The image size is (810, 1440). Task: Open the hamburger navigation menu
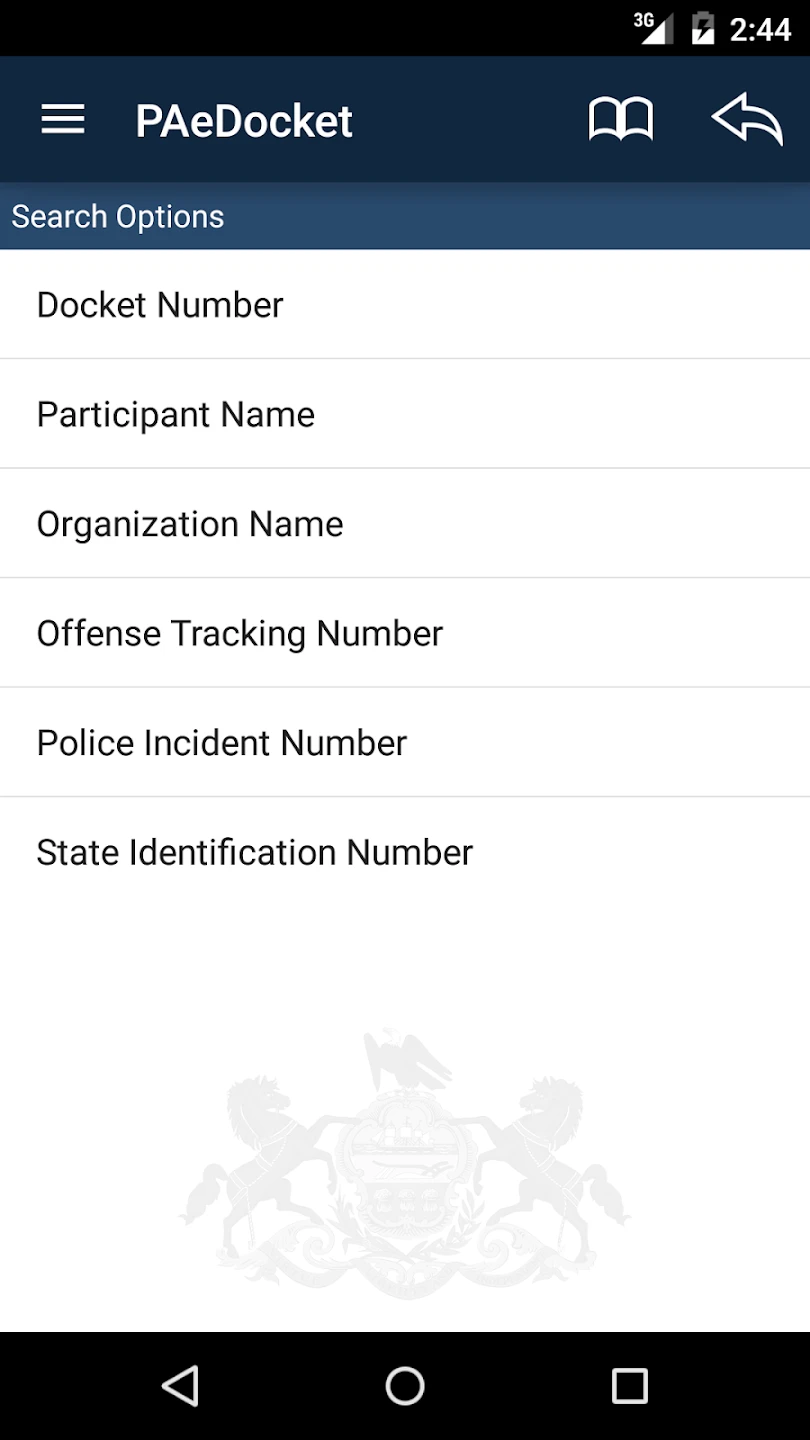click(x=62, y=121)
